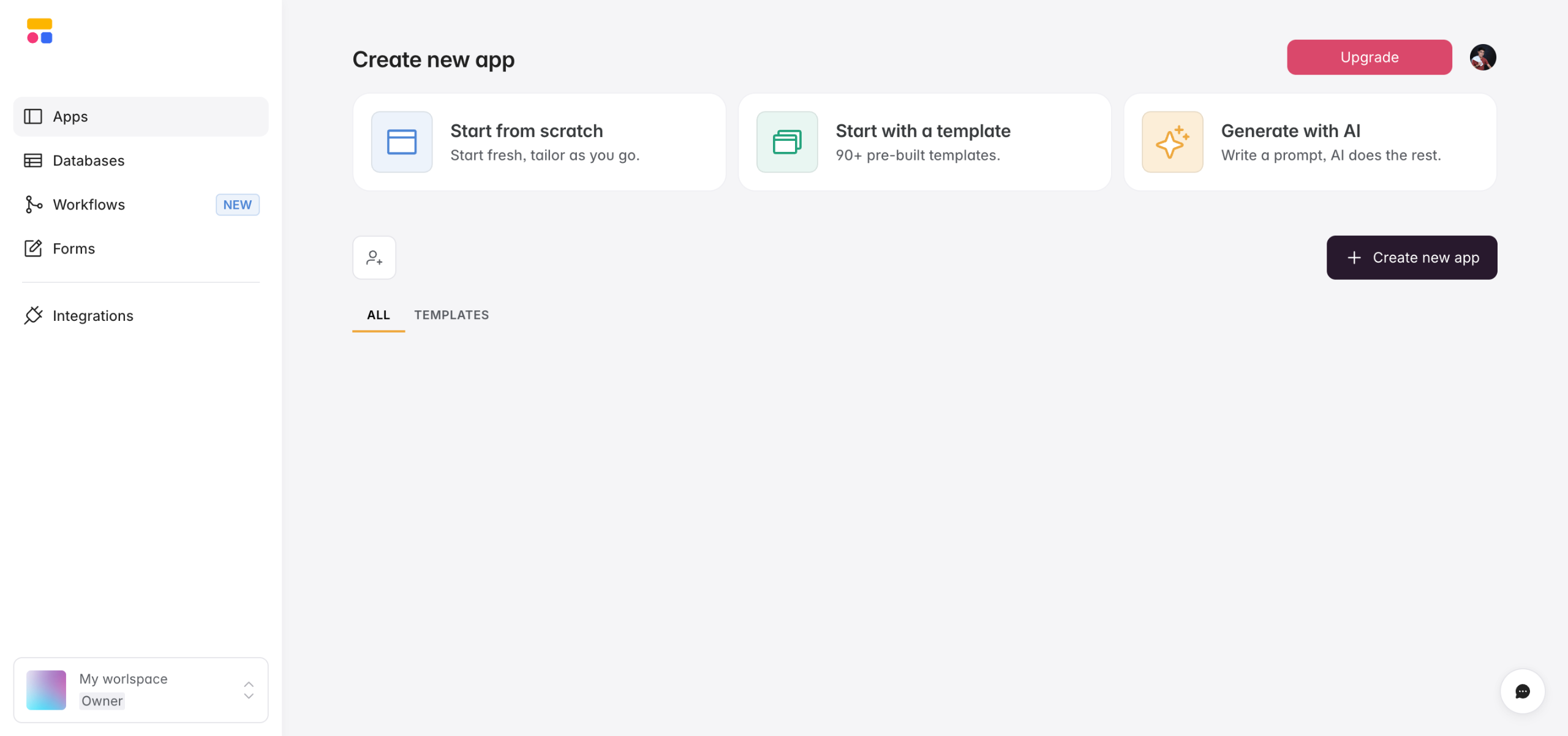The height and width of the screenshot is (736, 1568).
Task: Open the invite user icon button
Action: point(374,258)
